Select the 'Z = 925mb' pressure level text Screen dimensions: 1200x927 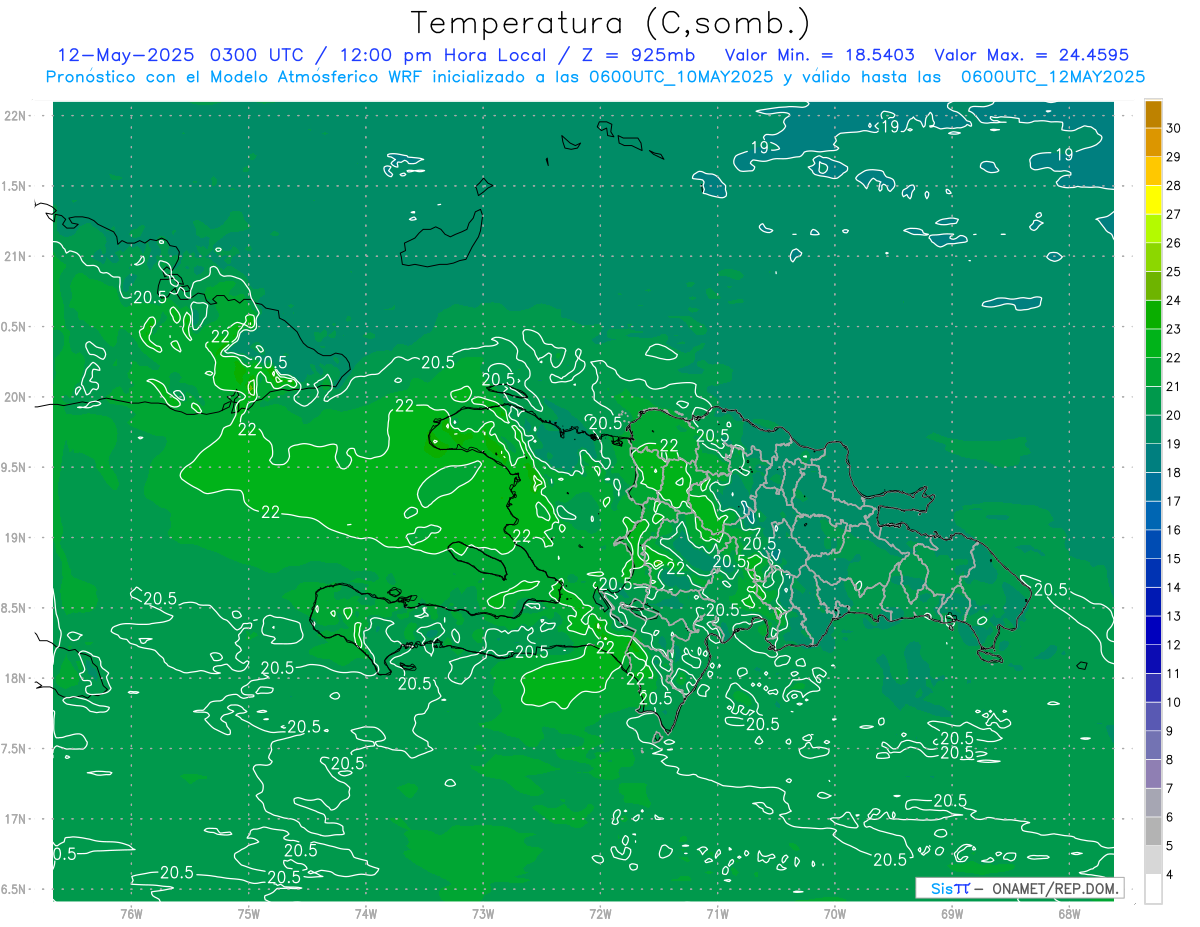coord(637,55)
